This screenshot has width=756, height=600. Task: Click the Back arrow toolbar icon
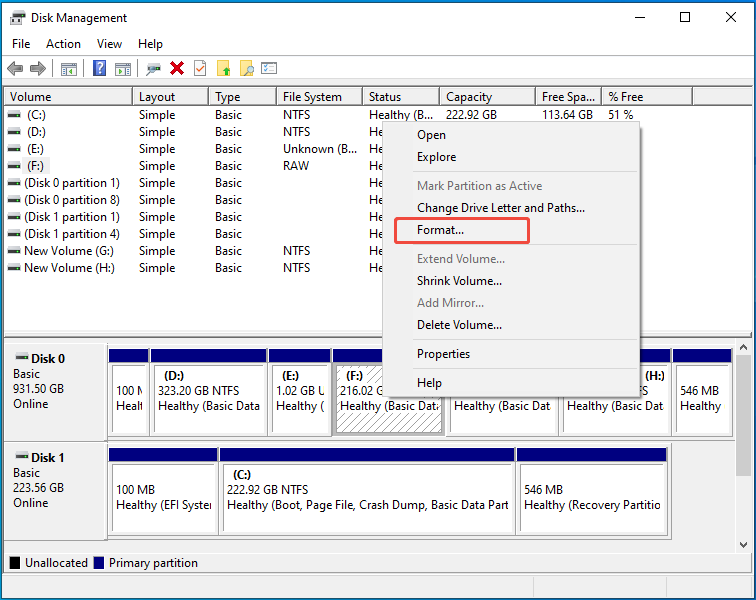tap(15, 68)
